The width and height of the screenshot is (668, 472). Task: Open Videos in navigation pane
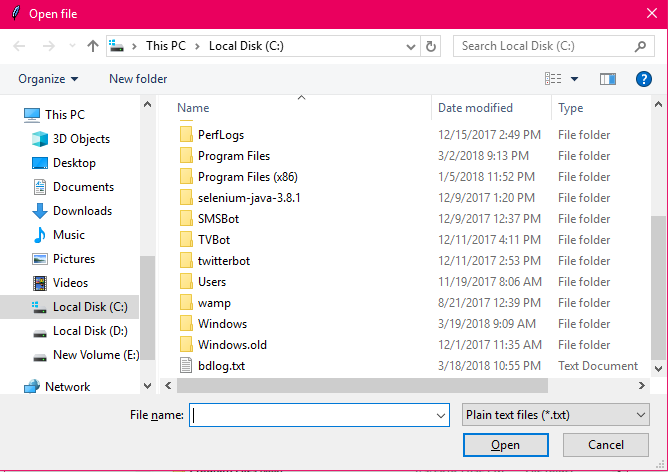click(70, 282)
